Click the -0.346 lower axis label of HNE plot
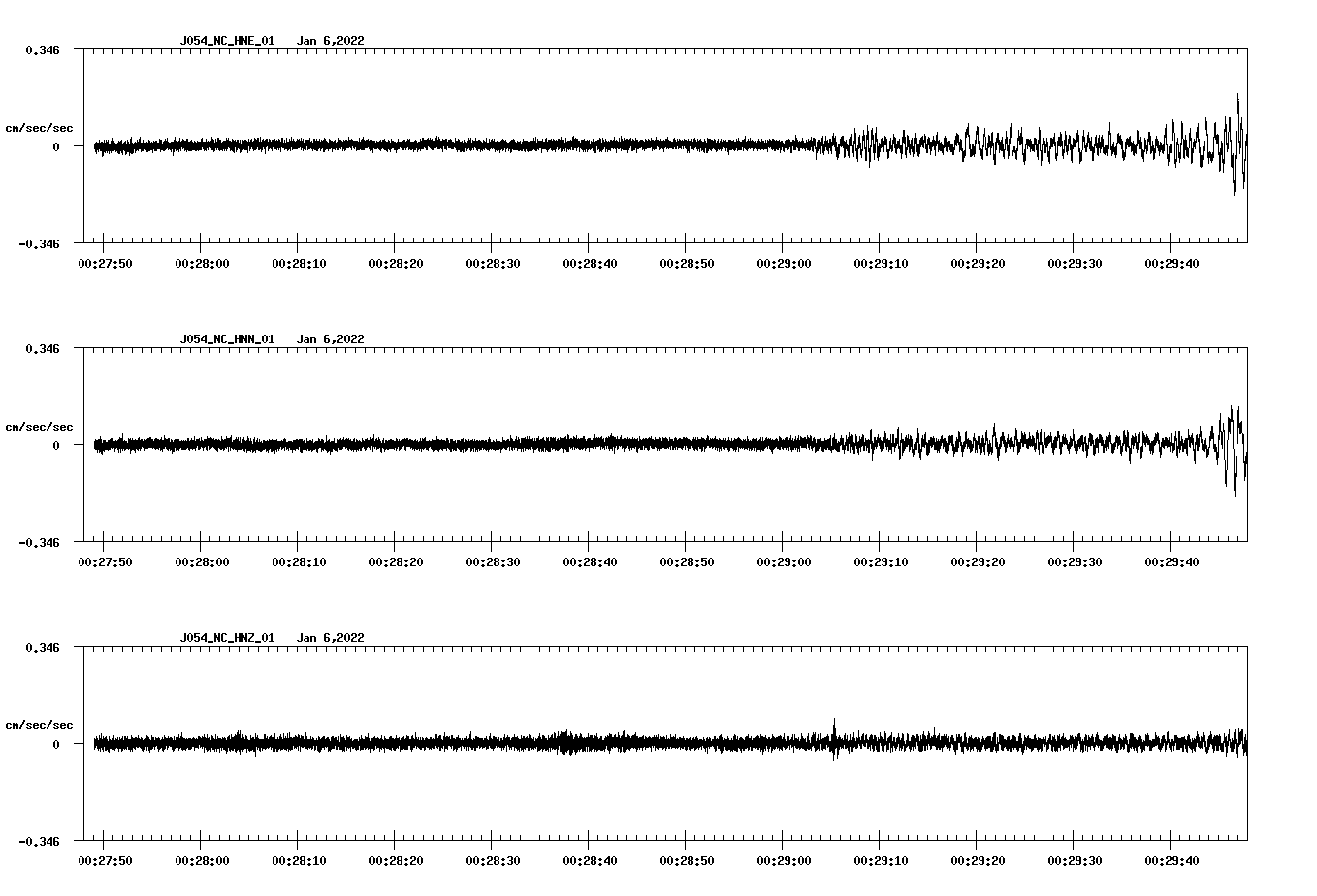Image resolution: width=1317 pixels, height=896 pixels. pyautogui.click(x=39, y=243)
